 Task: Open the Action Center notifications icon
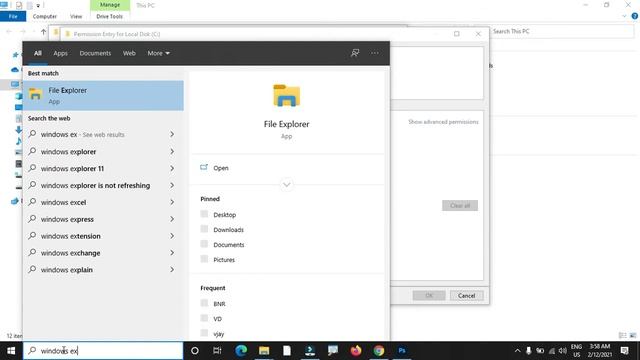click(x=624, y=351)
